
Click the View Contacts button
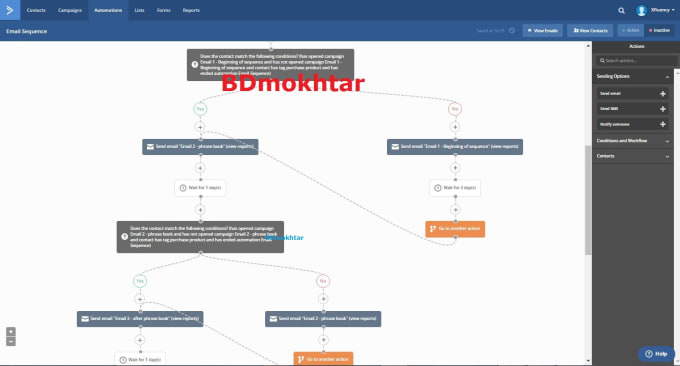pos(590,30)
